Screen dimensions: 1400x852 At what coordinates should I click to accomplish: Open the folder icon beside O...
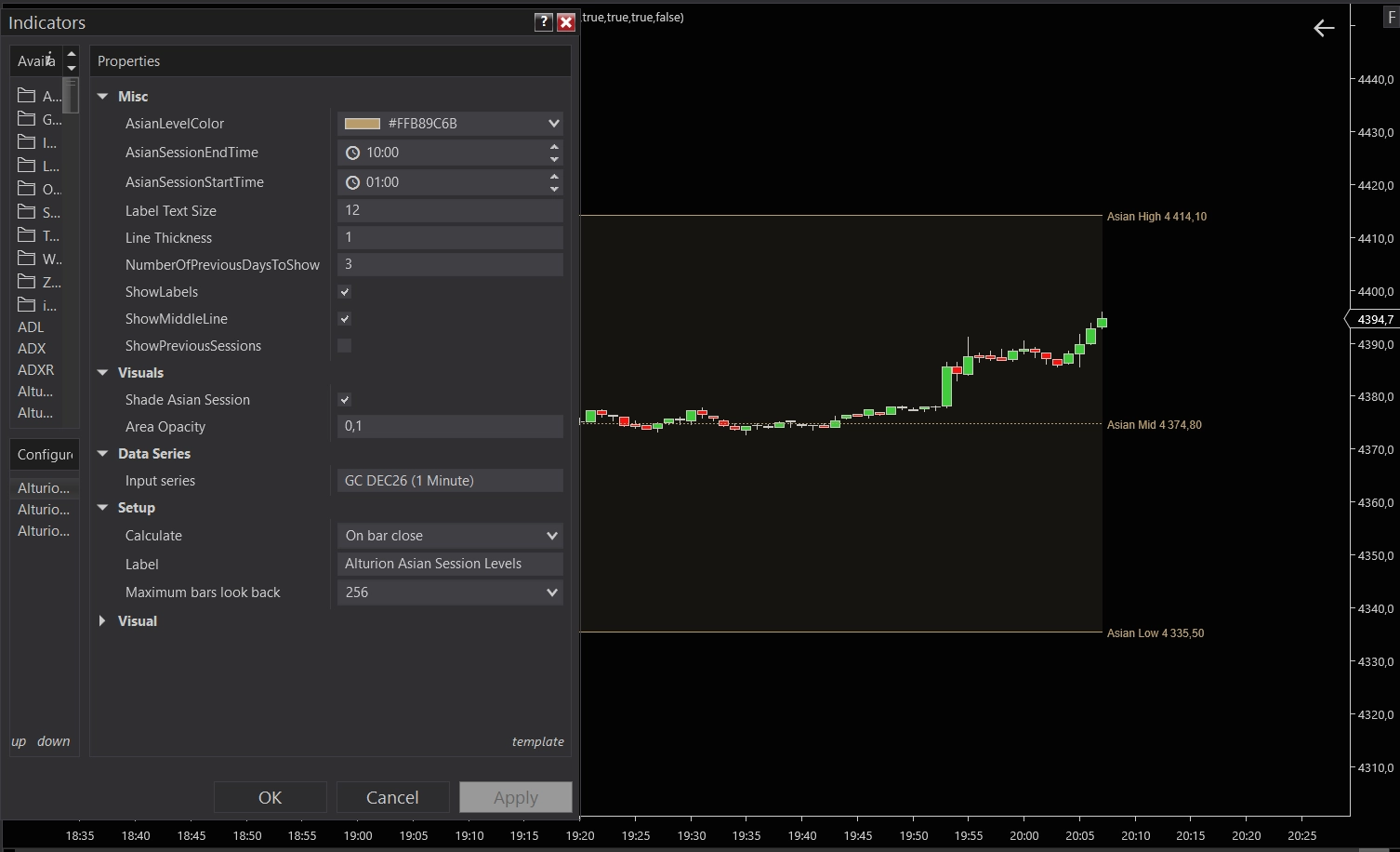coord(26,189)
